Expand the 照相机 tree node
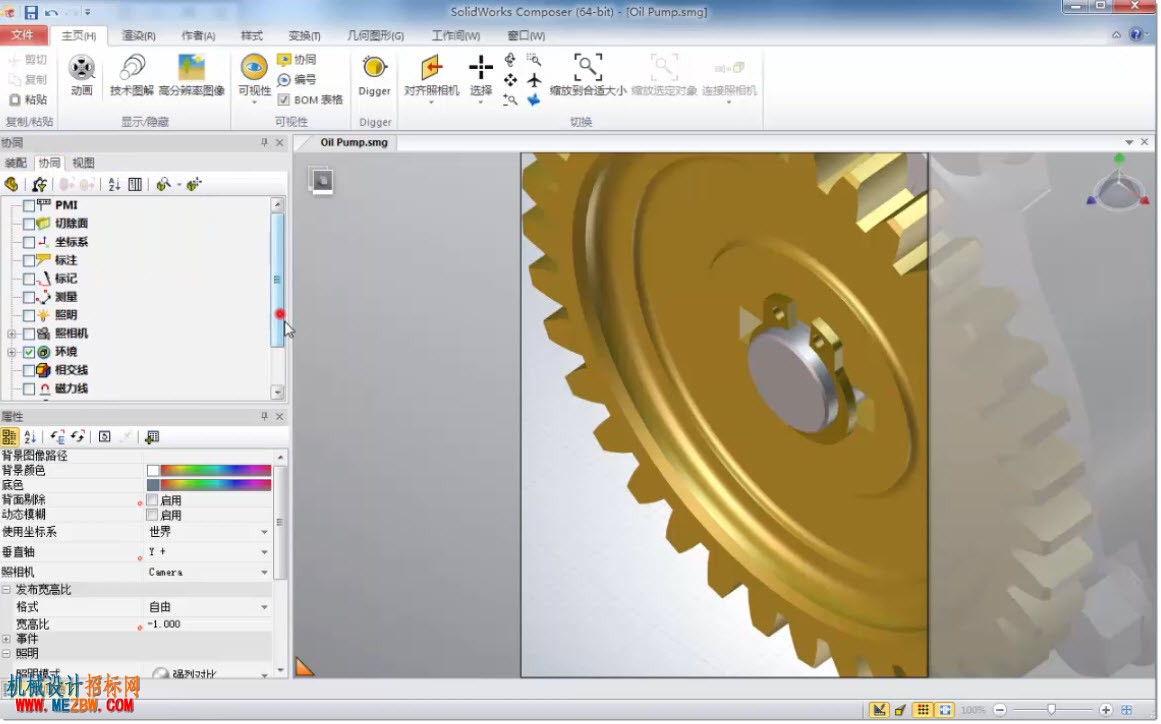The image size is (1161, 724). click(12, 334)
